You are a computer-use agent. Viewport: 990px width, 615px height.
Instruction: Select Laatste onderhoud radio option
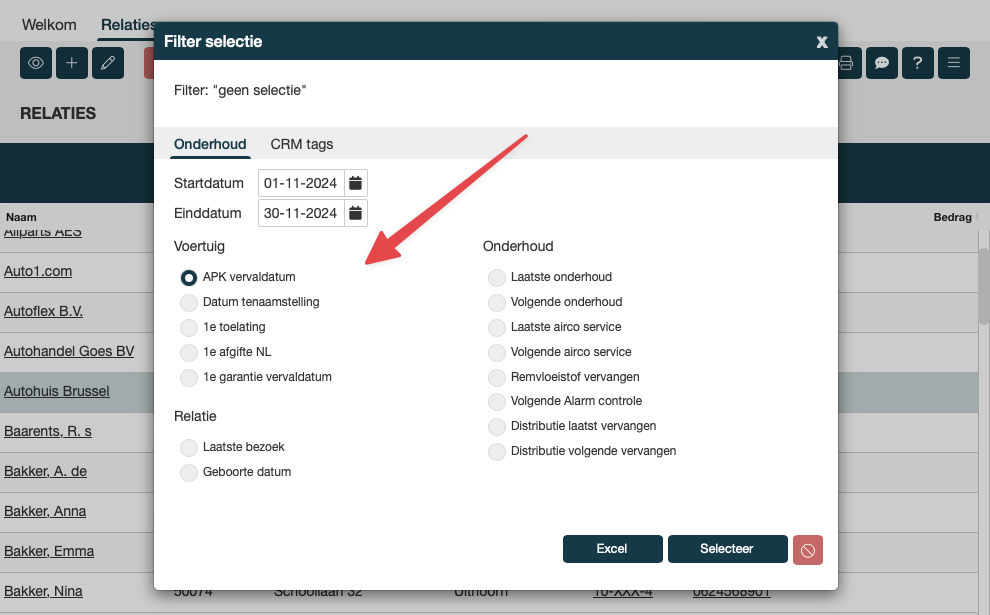tap(497, 277)
